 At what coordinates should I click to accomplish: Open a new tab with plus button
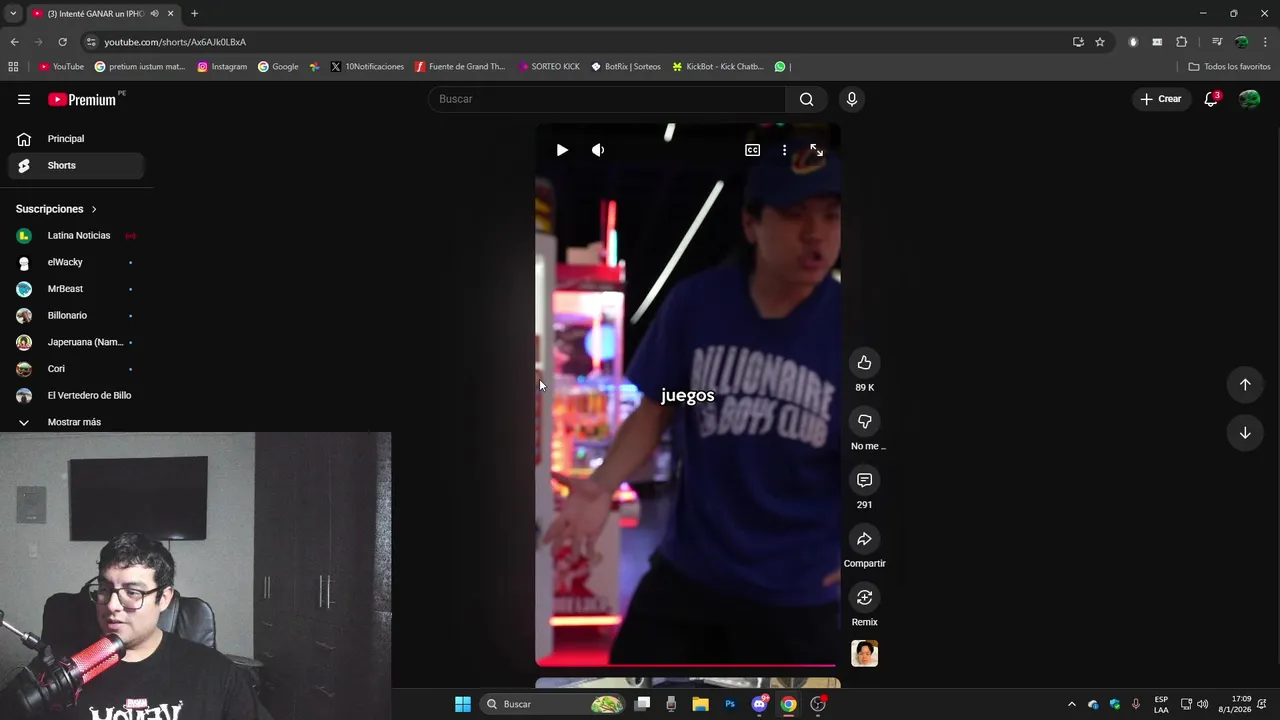(x=194, y=14)
